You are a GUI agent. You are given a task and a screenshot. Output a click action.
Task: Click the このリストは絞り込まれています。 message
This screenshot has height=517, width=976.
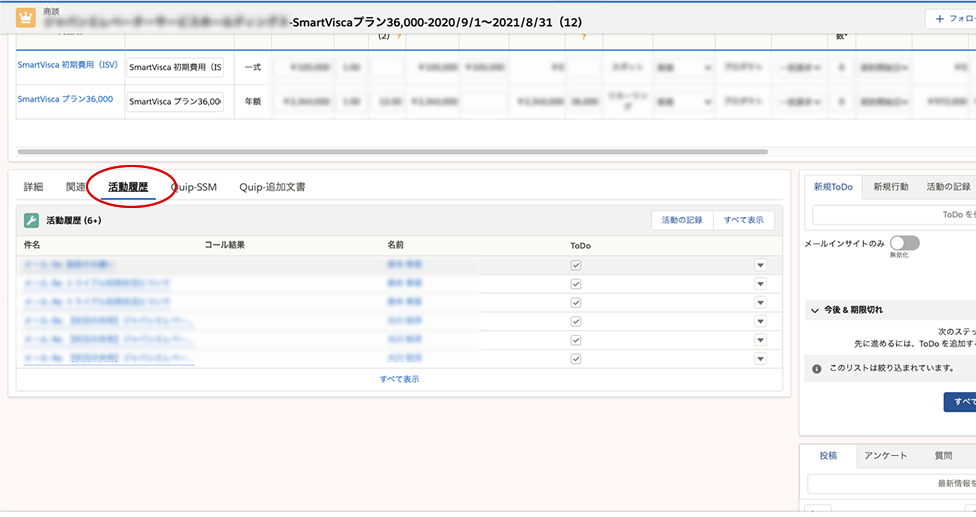(892, 368)
